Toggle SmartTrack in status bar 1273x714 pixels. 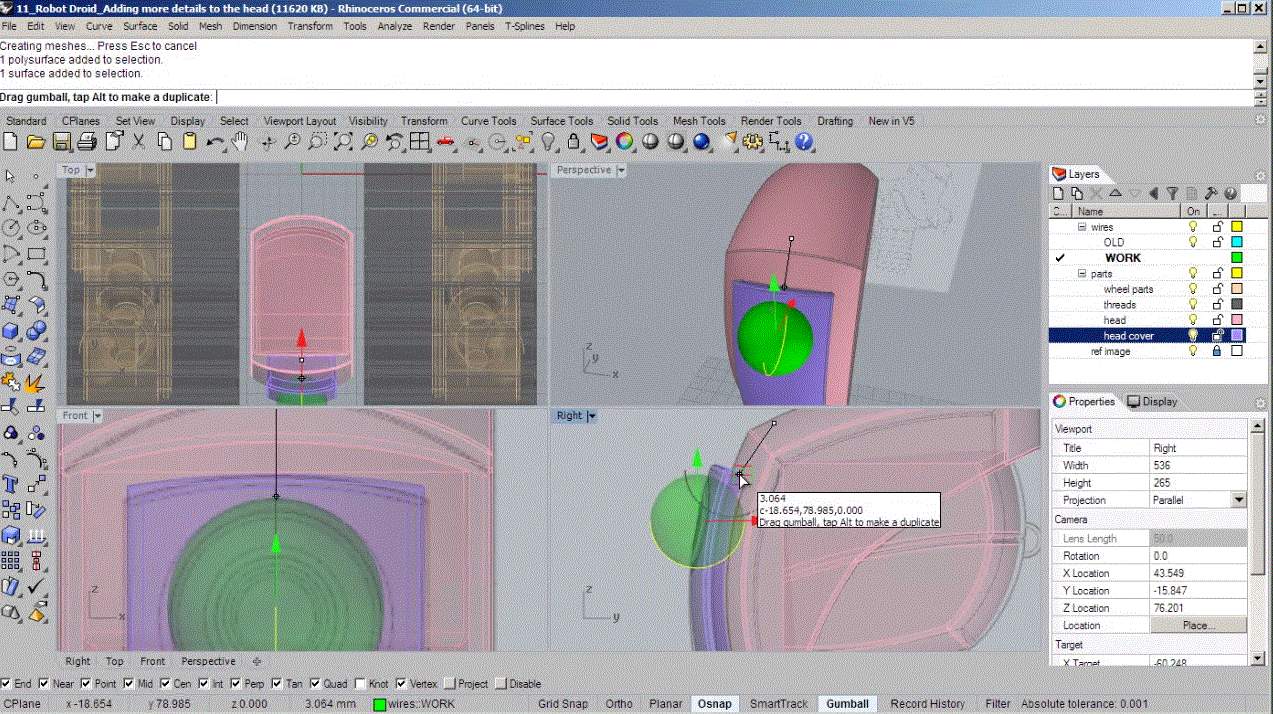click(779, 704)
